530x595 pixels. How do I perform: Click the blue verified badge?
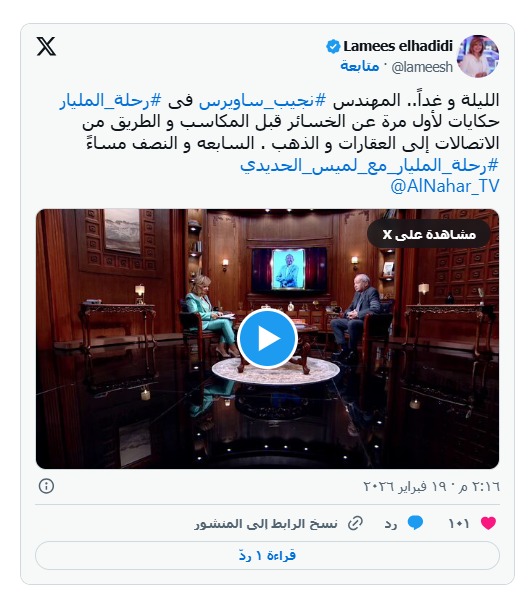(333, 47)
